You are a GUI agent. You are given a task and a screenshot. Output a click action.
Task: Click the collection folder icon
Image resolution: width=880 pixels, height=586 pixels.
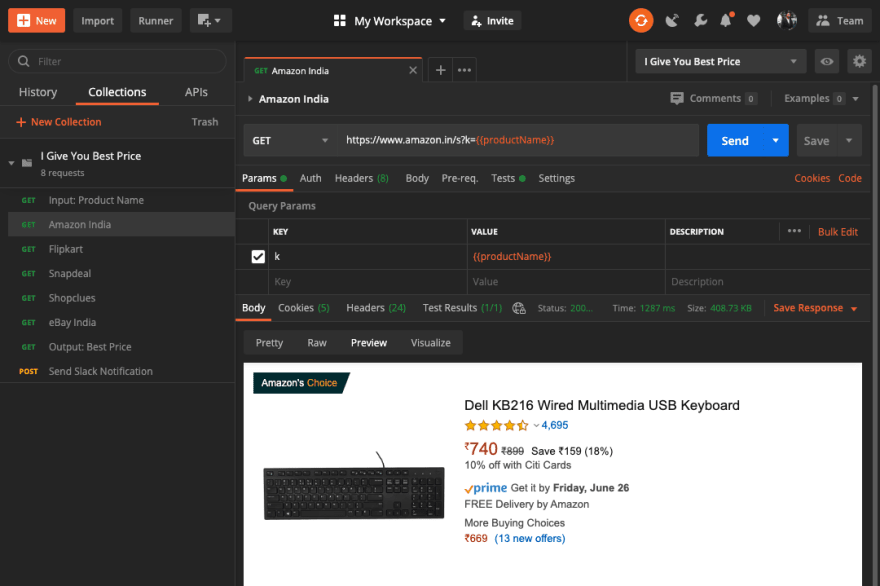tap(27, 163)
